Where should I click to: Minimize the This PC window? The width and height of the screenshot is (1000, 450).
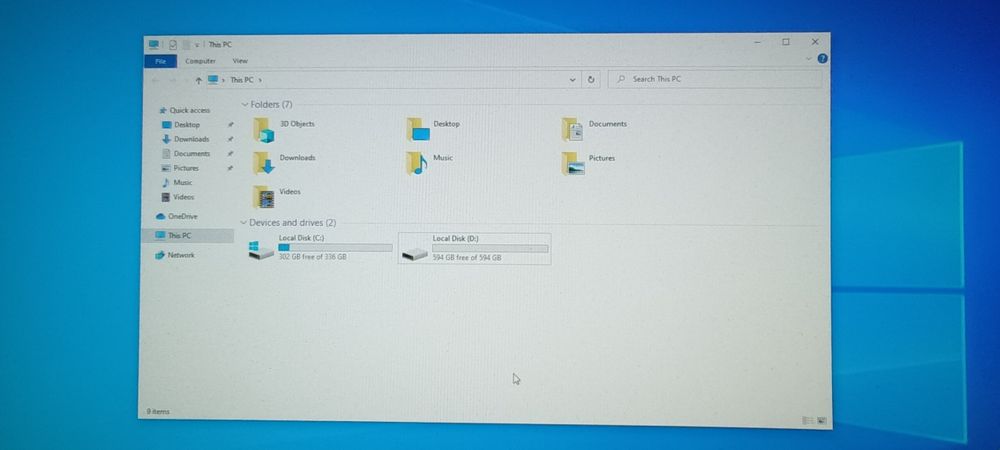coord(757,42)
